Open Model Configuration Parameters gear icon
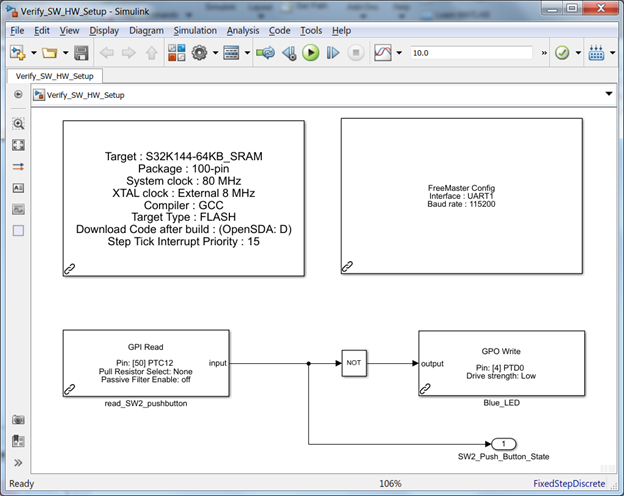624x496 pixels. pos(199,53)
